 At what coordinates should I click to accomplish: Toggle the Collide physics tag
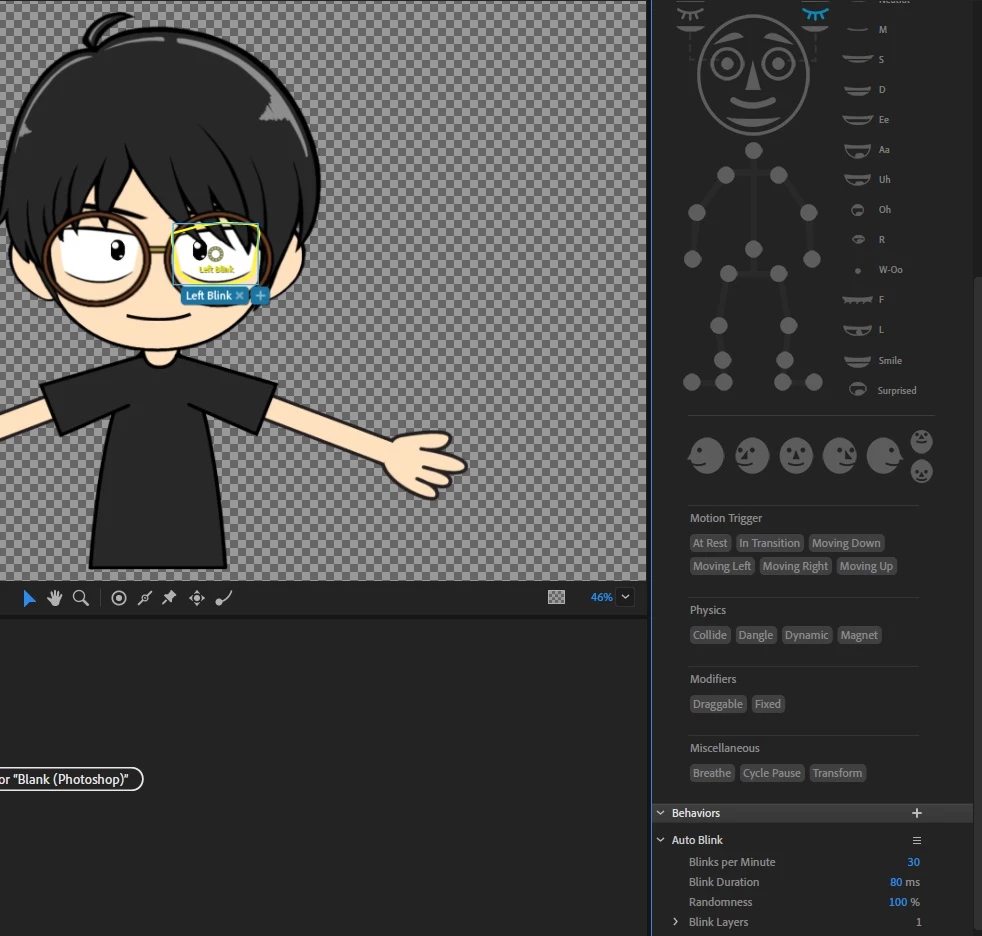click(x=710, y=635)
